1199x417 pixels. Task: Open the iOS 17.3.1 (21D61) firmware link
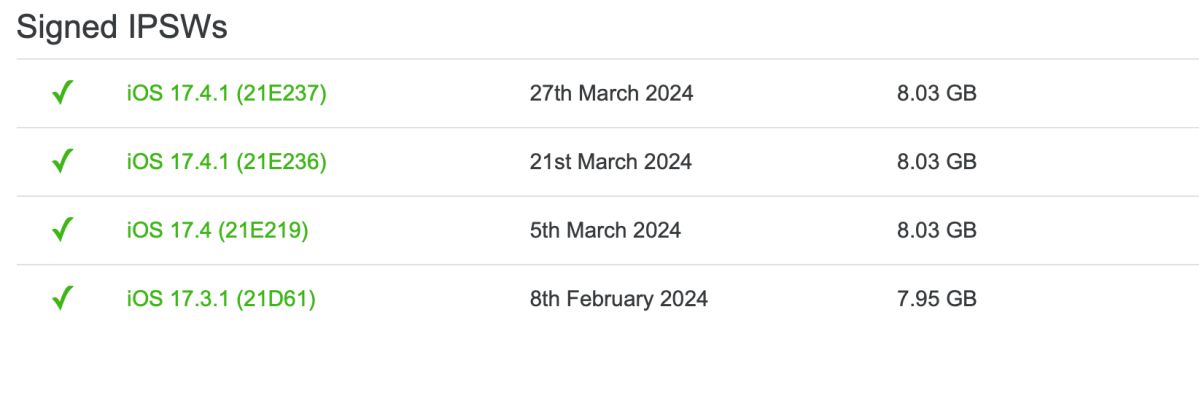[221, 298]
